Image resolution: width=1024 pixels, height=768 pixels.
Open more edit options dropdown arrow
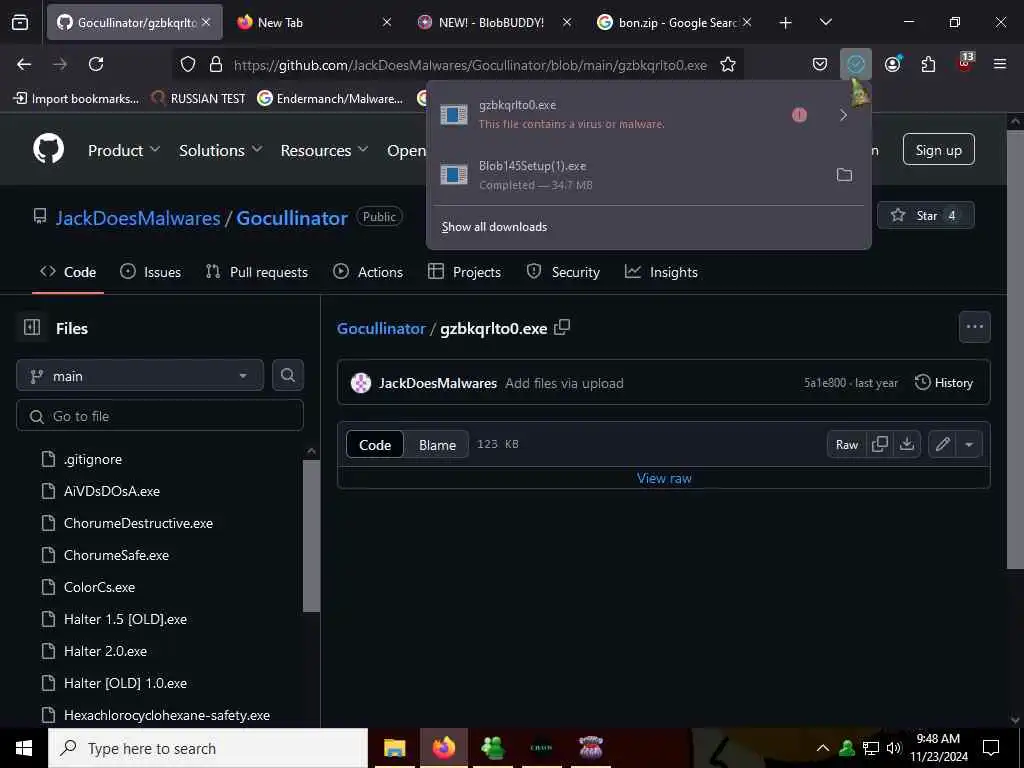coord(969,445)
